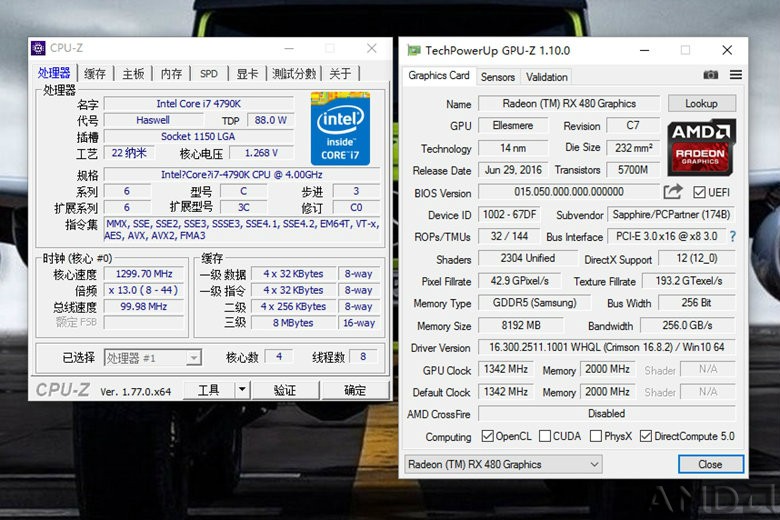Open the Graphics Card tab in GPU-Z
Screen dimensions: 780x520
coord(439,76)
